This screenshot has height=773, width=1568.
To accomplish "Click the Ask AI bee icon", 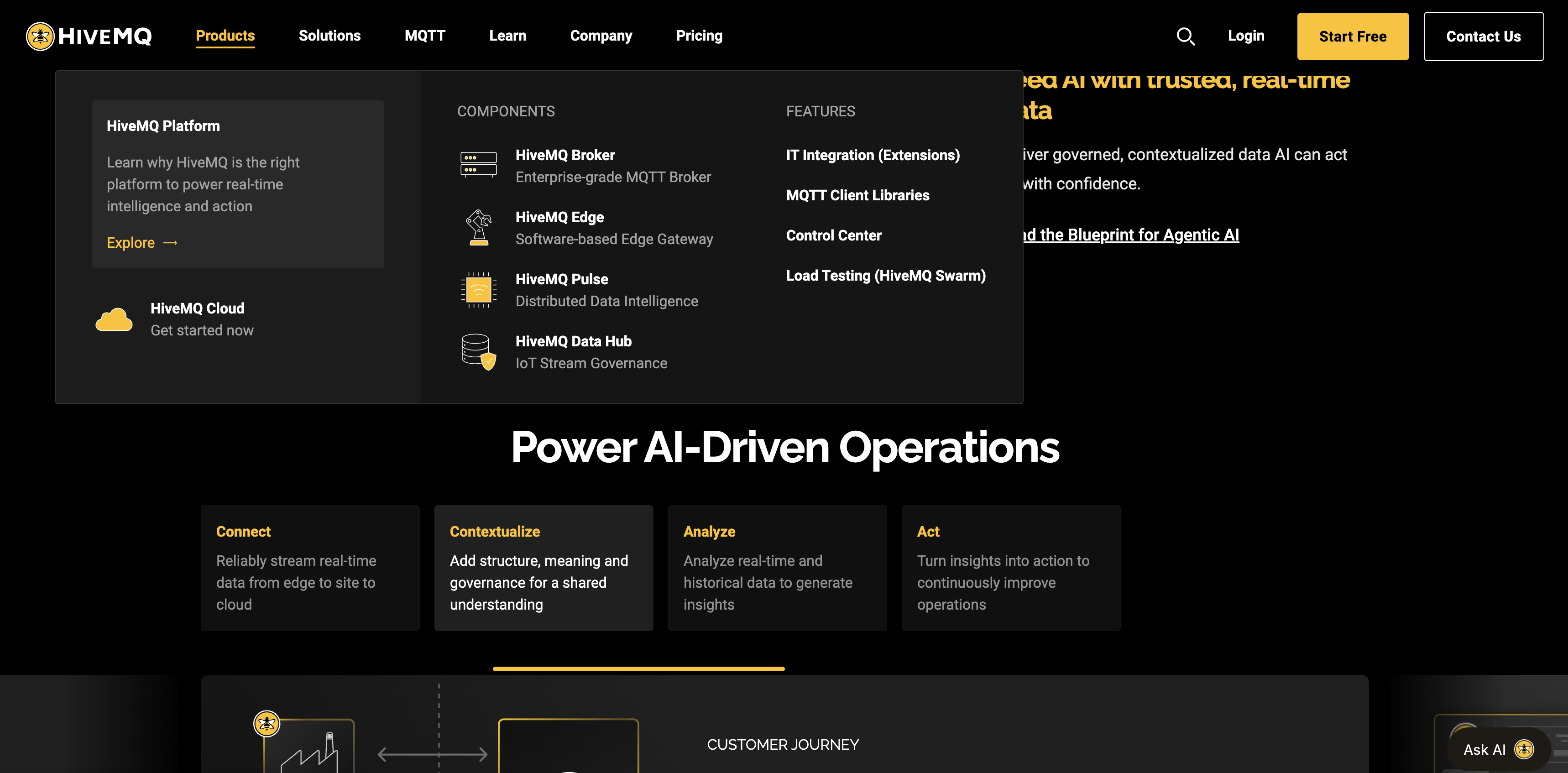I will pyautogui.click(x=1524, y=749).
